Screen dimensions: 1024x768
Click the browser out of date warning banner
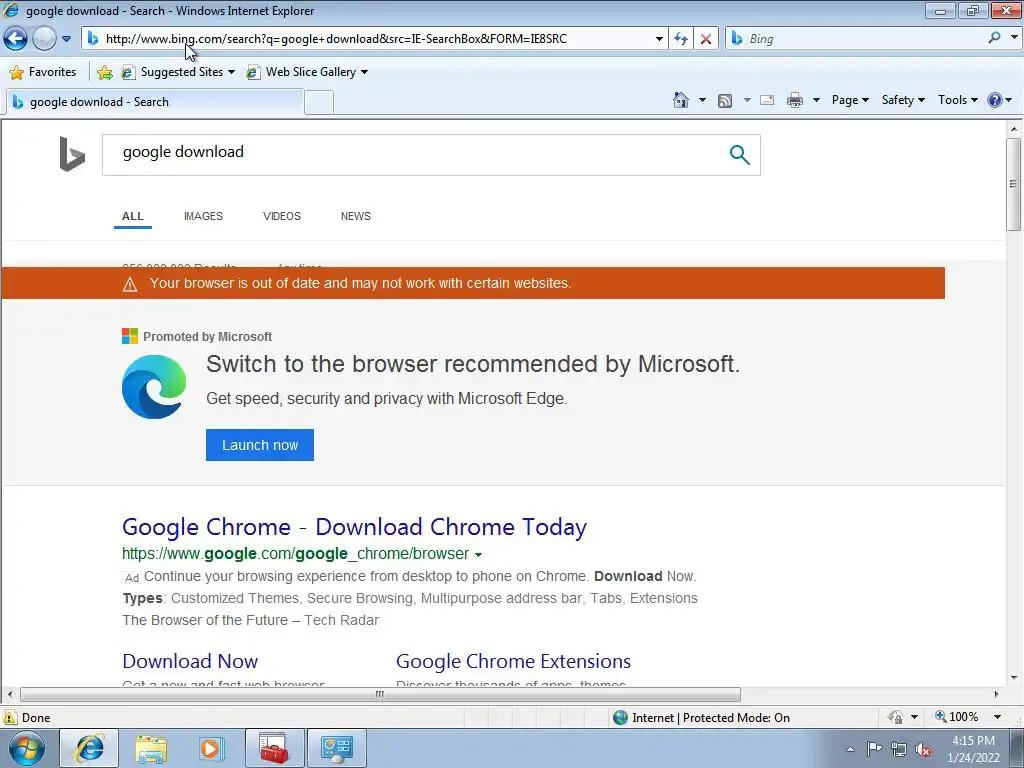tap(473, 283)
